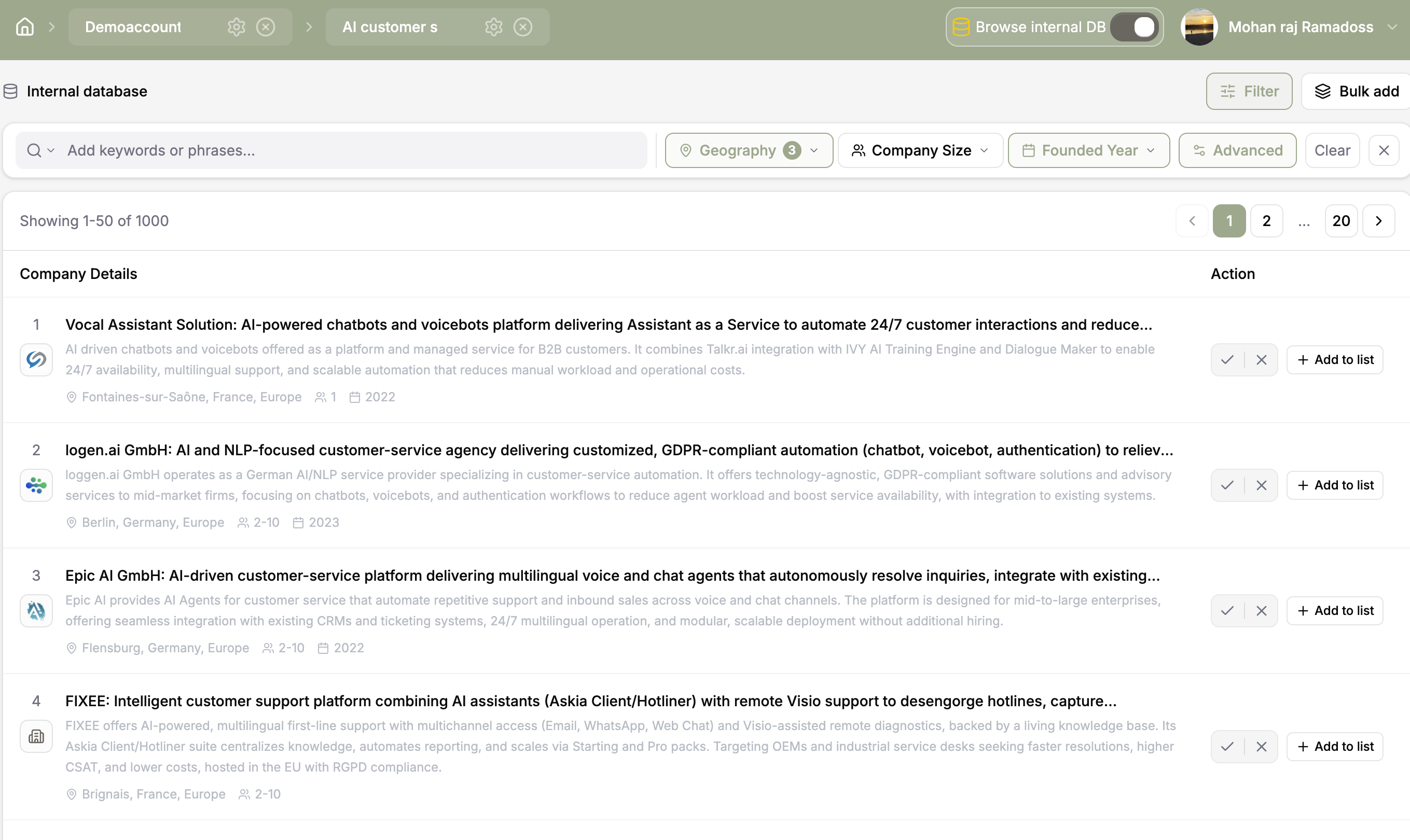
Task: Reject logen.ai GmbH with X
Action: pos(1261,486)
